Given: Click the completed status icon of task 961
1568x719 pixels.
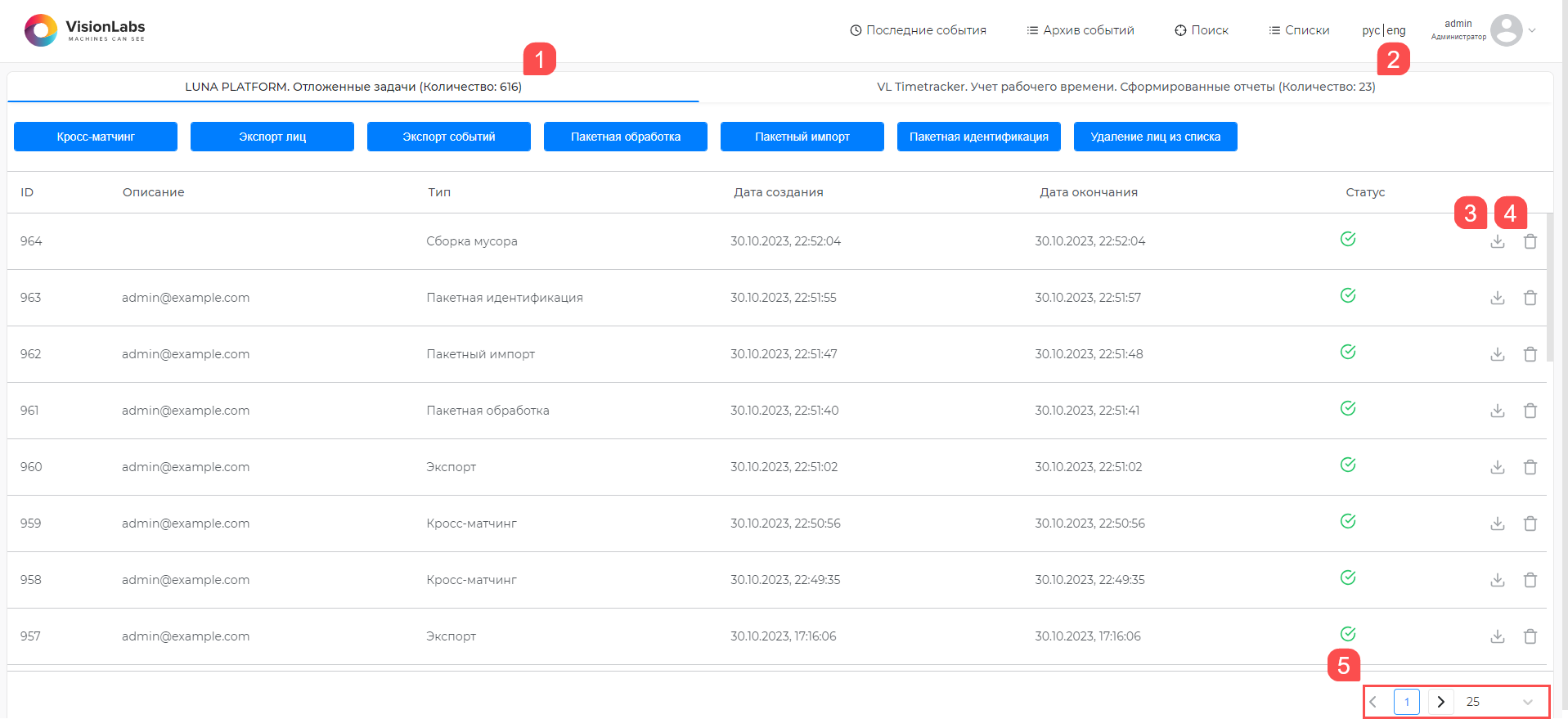Looking at the screenshot, I should click(x=1348, y=408).
